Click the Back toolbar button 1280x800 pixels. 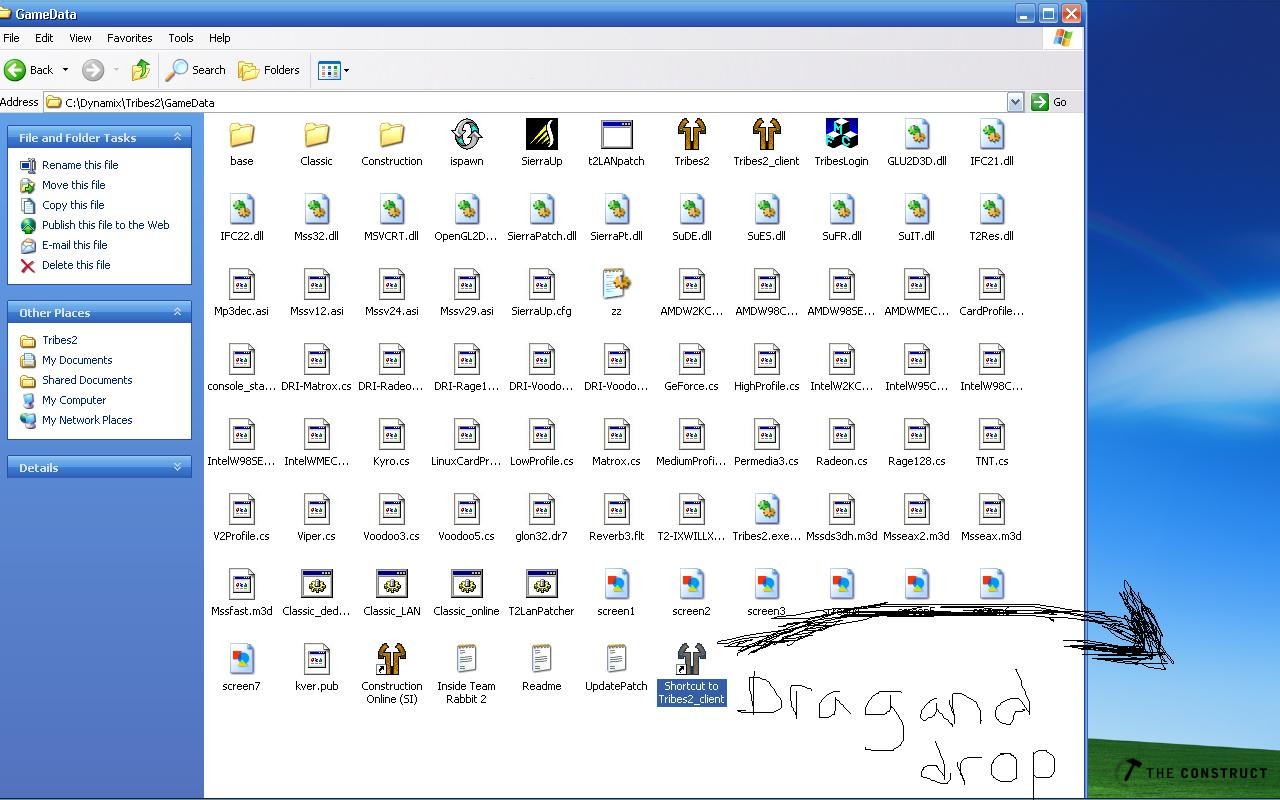click(29, 70)
